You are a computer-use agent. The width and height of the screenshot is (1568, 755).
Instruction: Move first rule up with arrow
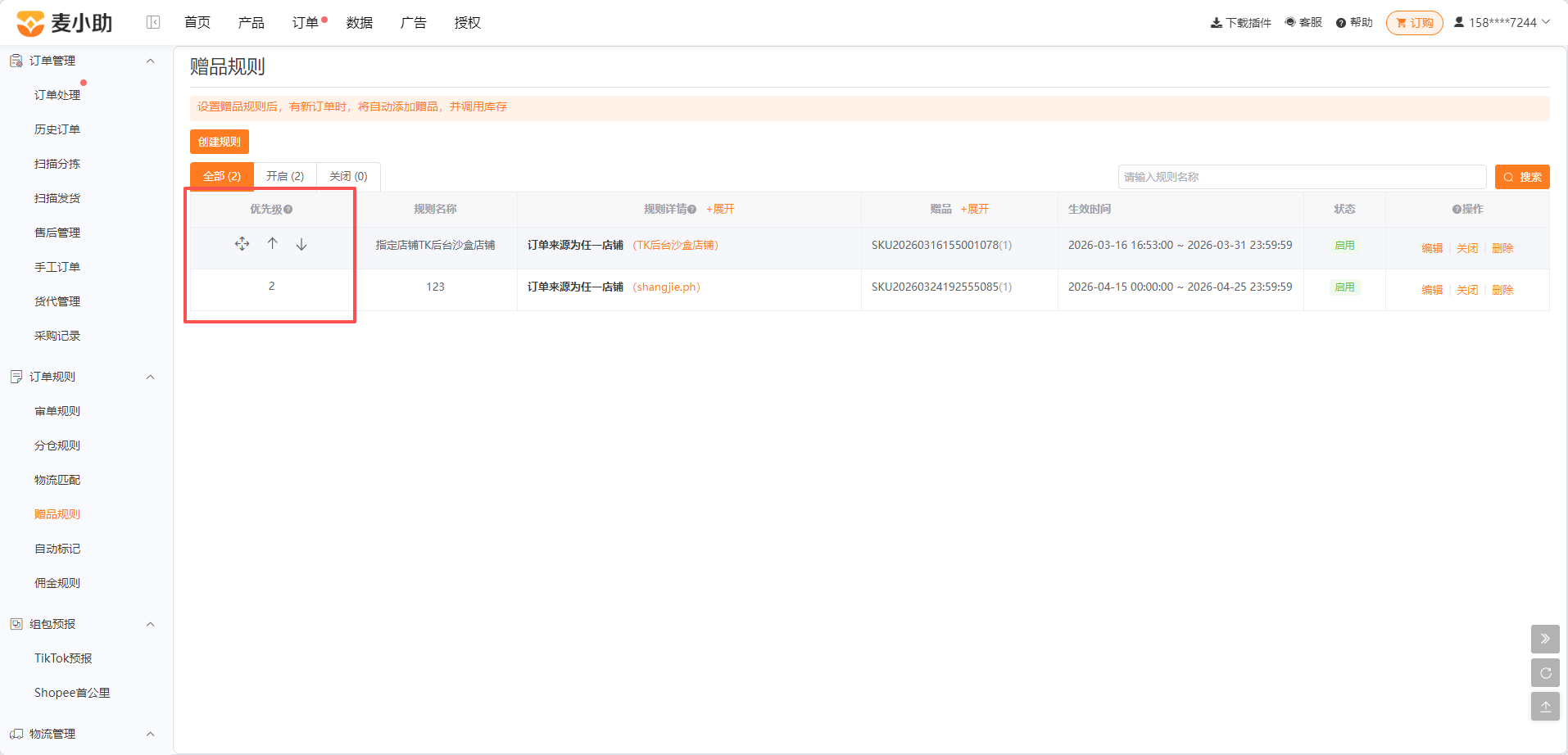click(273, 243)
